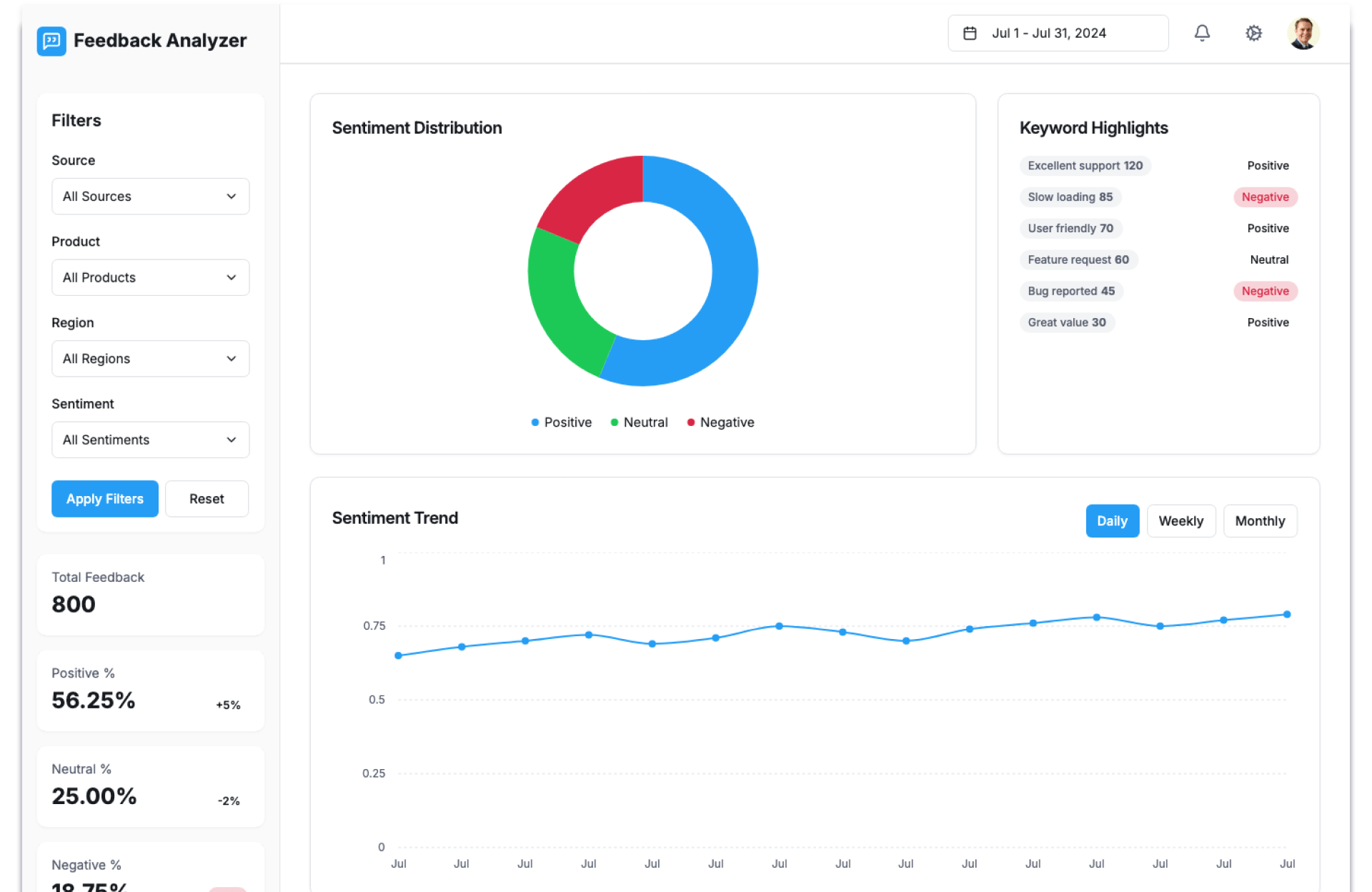1372x892 pixels.
Task: Click calendar icon in date range
Action: pyautogui.click(x=970, y=33)
